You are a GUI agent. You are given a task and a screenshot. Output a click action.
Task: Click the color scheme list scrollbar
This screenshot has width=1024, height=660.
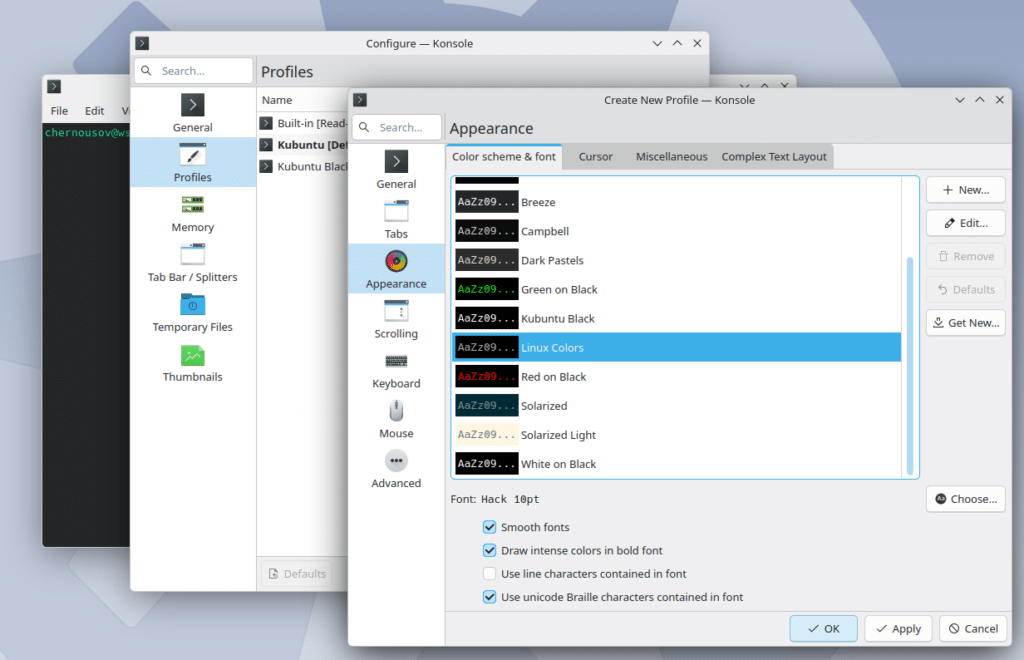[910, 366]
